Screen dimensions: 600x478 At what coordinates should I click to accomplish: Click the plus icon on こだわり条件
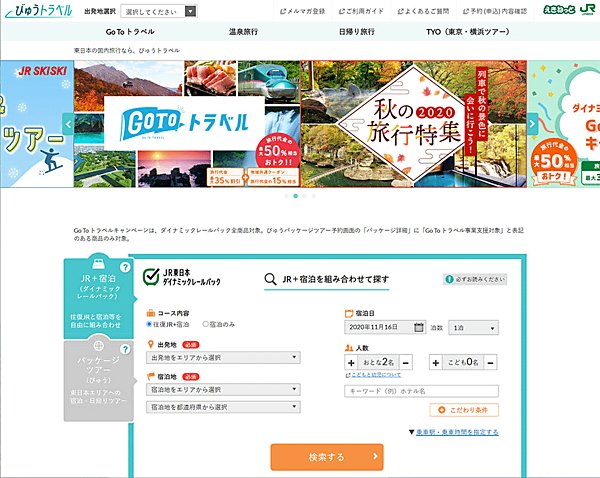click(x=442, y=410)
